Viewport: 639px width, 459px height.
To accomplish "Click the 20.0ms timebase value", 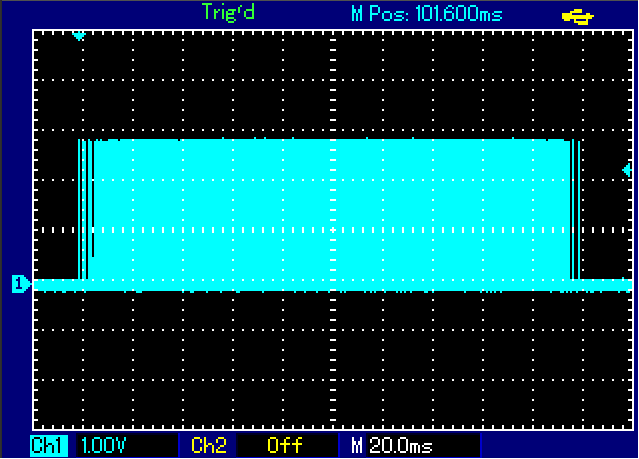I will point(401,446).
